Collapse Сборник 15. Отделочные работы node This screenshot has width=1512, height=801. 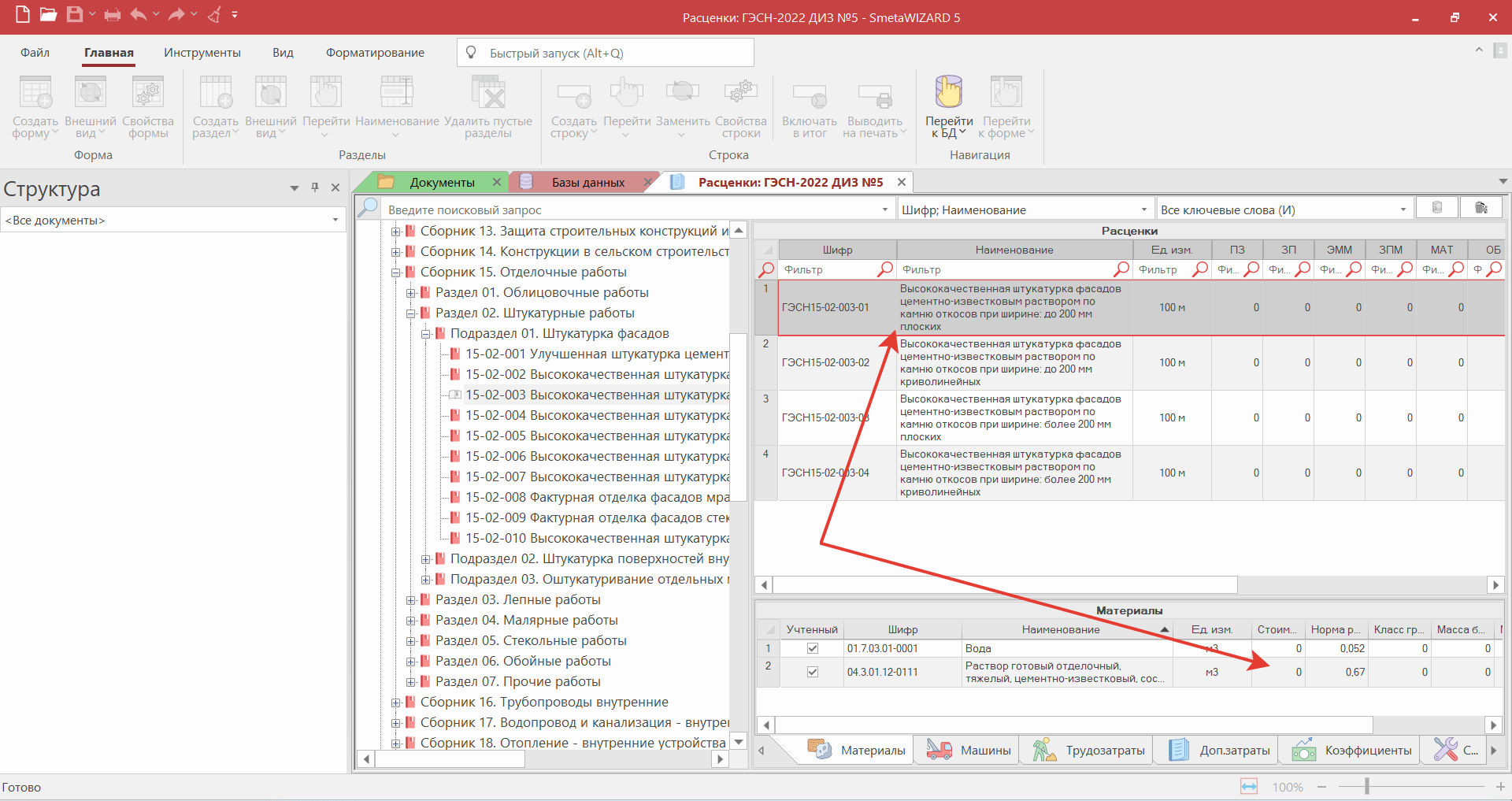[x=396, y=272]
